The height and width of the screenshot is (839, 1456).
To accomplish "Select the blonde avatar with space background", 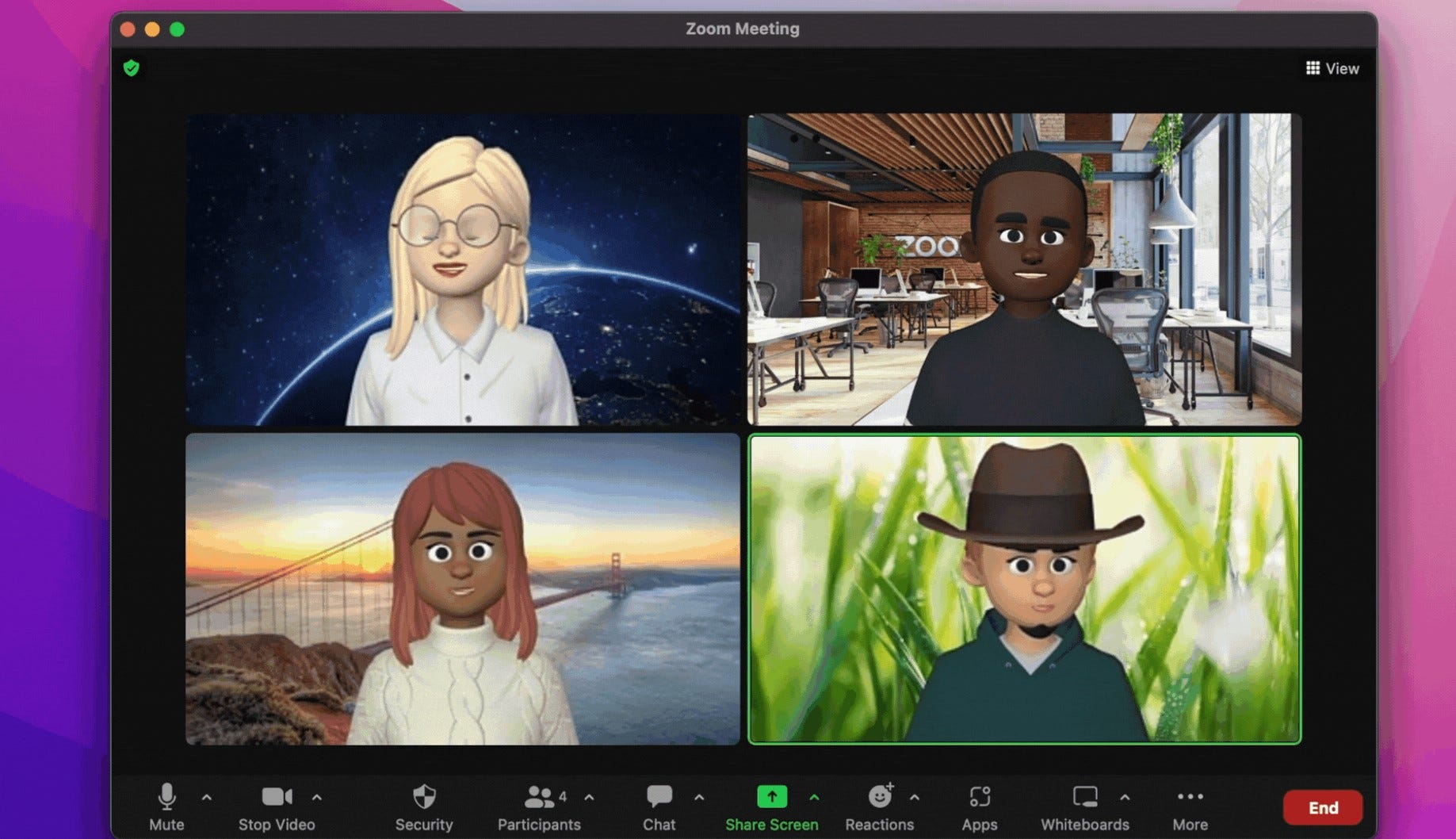I will pyautogui.click(x=463, y=270).
